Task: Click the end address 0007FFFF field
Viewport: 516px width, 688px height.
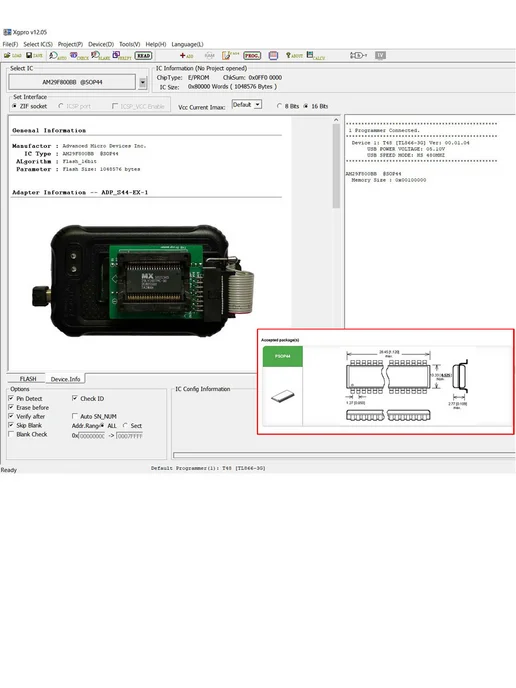Action: 129,436
